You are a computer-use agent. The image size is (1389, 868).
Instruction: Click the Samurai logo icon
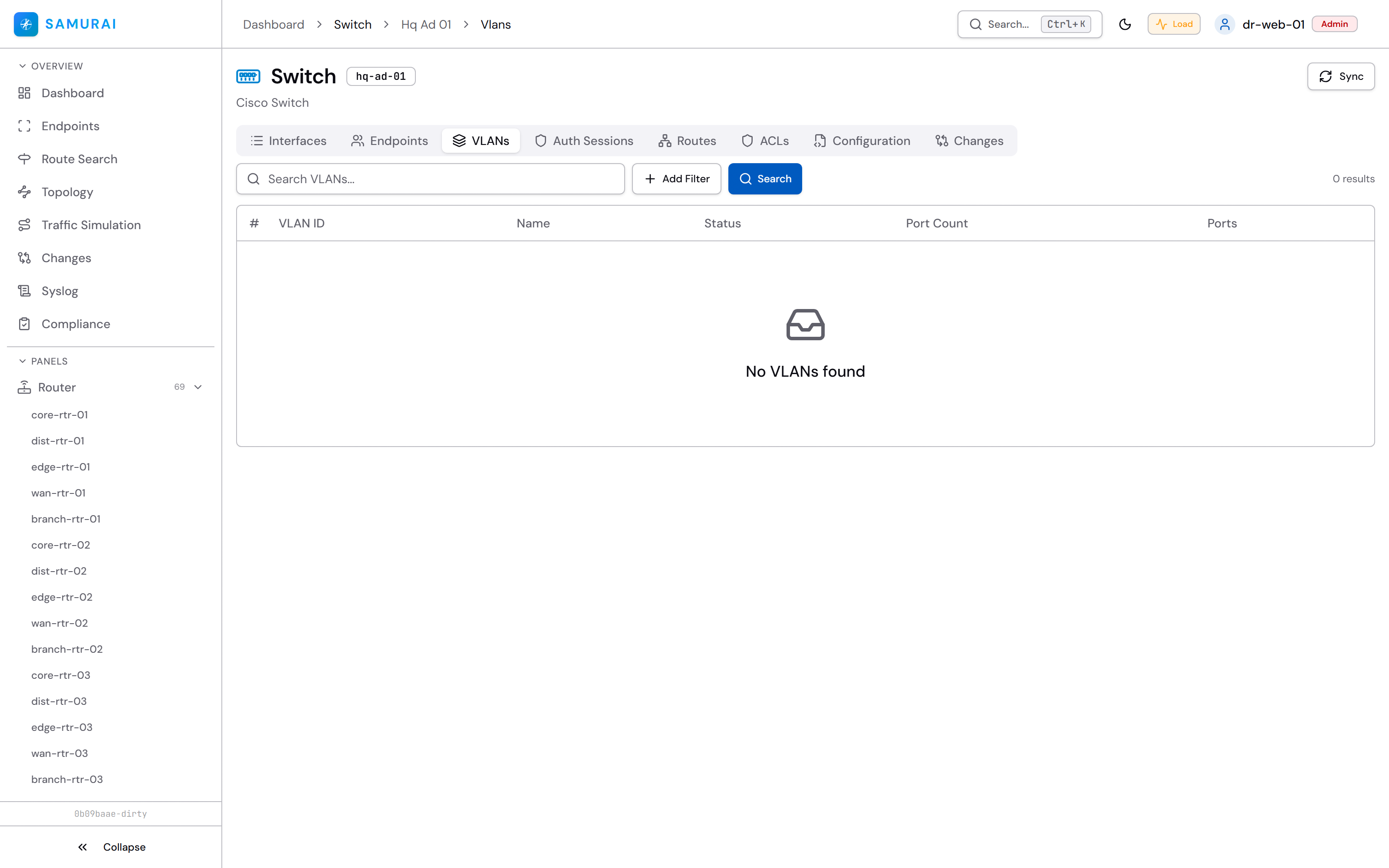(26, 24)
